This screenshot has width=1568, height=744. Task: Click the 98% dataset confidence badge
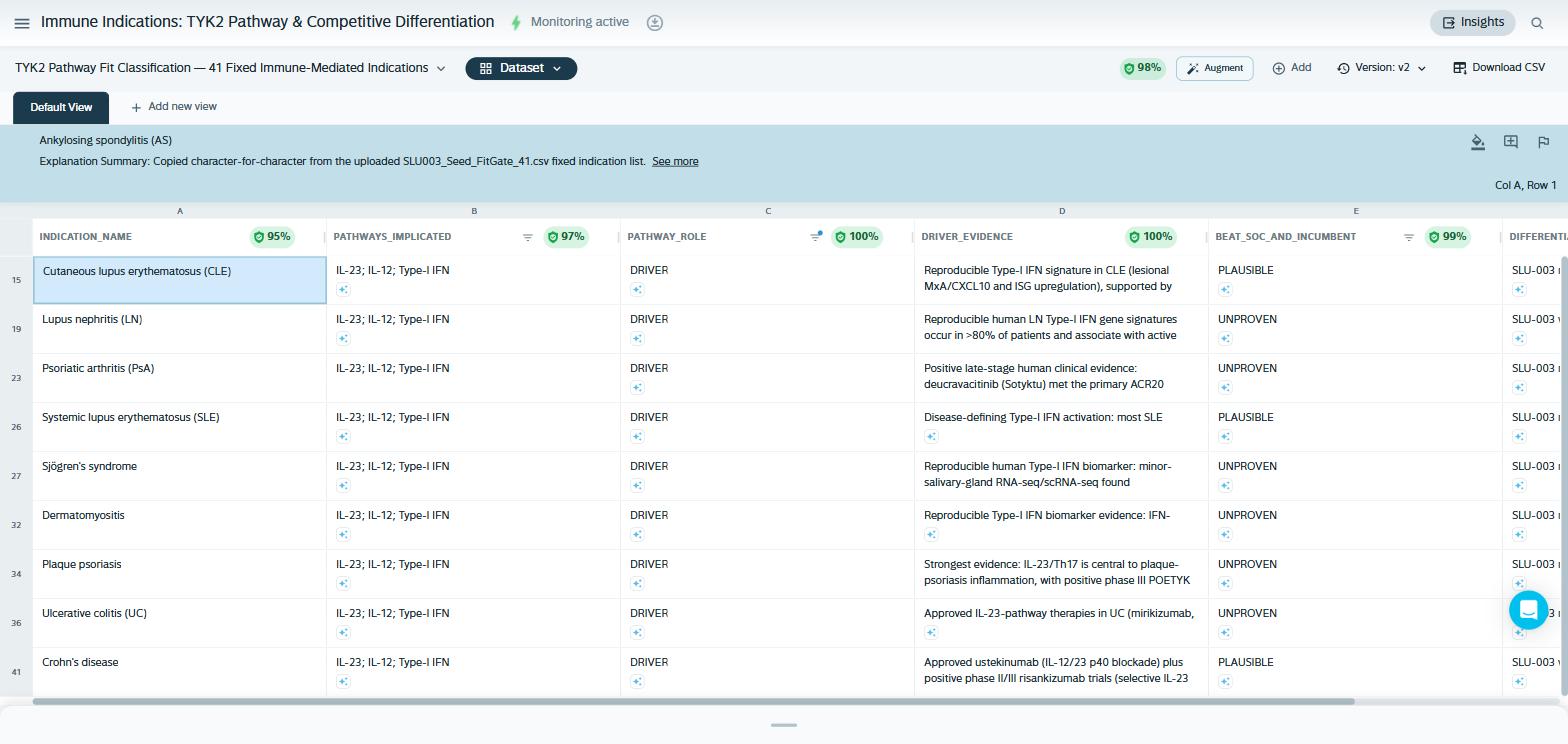click(1143, 68)
